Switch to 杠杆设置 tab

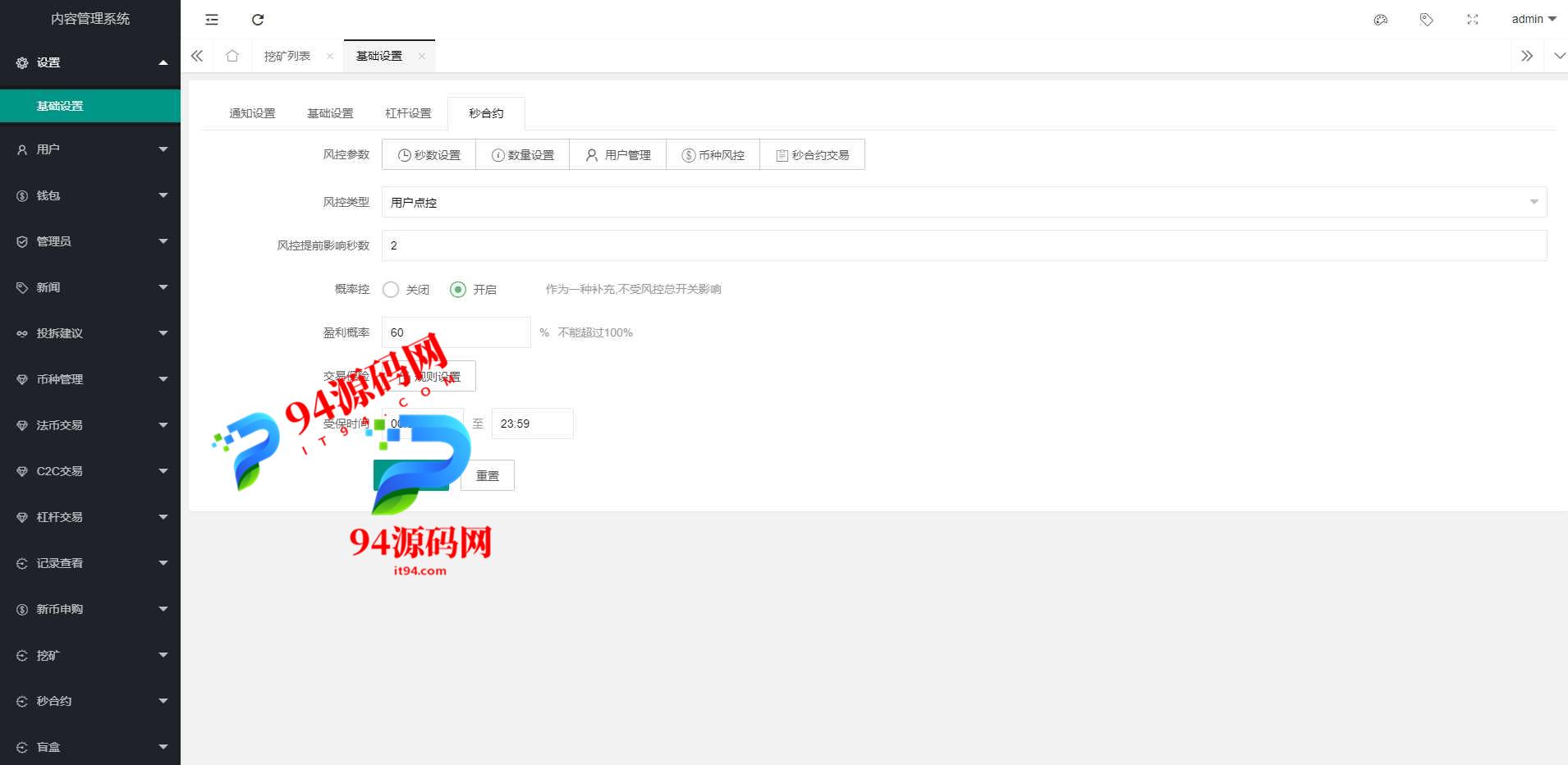click(408, 113)
